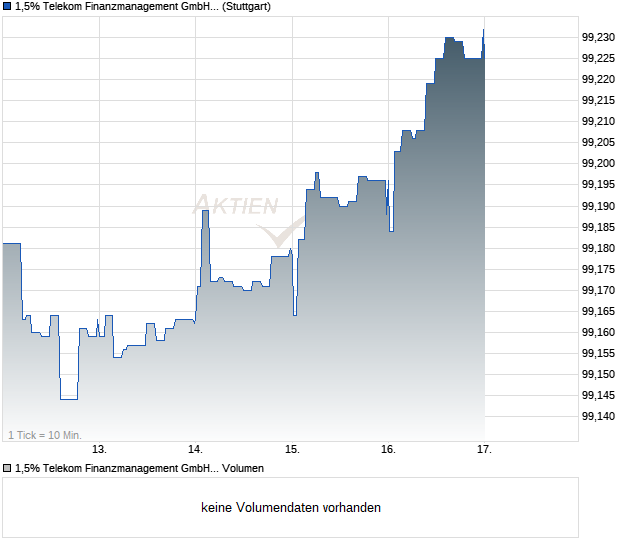Select the '13.' date marker on x-axis
Image resolution: width=620 pixels, height=546 pixels.
pos(99,449)
